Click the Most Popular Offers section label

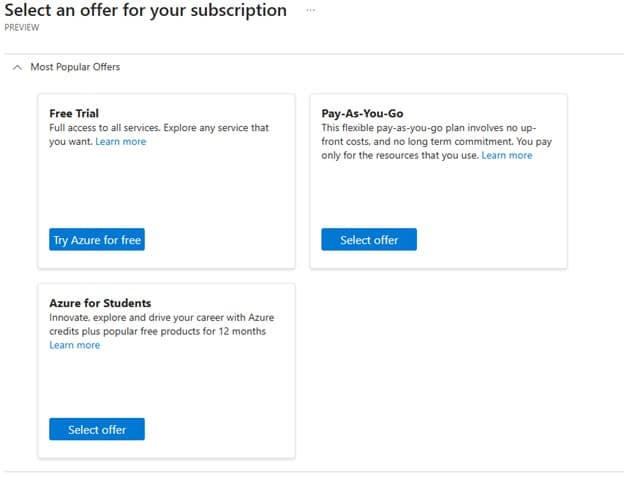click(75, 67)
